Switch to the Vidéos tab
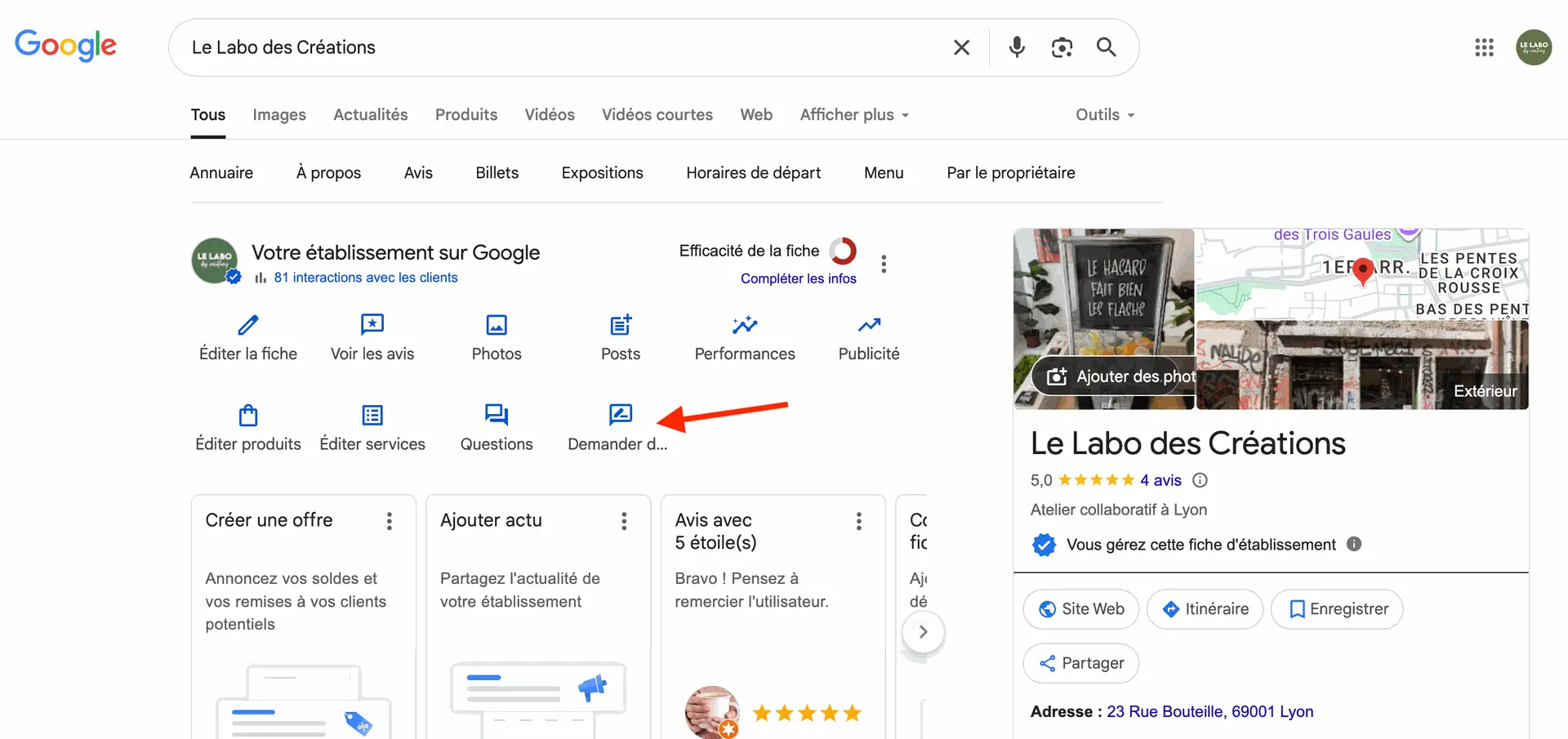 point(550,114)
